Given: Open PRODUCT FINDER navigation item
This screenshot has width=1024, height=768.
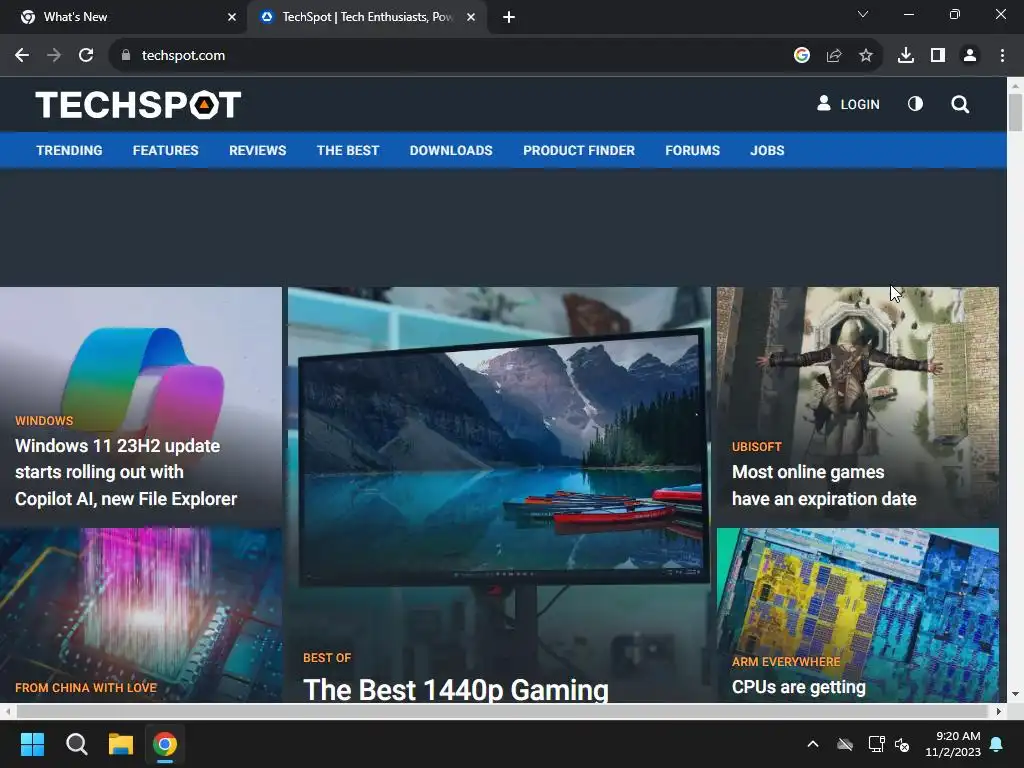Looking at the screenshot, I should pos(579,150).
